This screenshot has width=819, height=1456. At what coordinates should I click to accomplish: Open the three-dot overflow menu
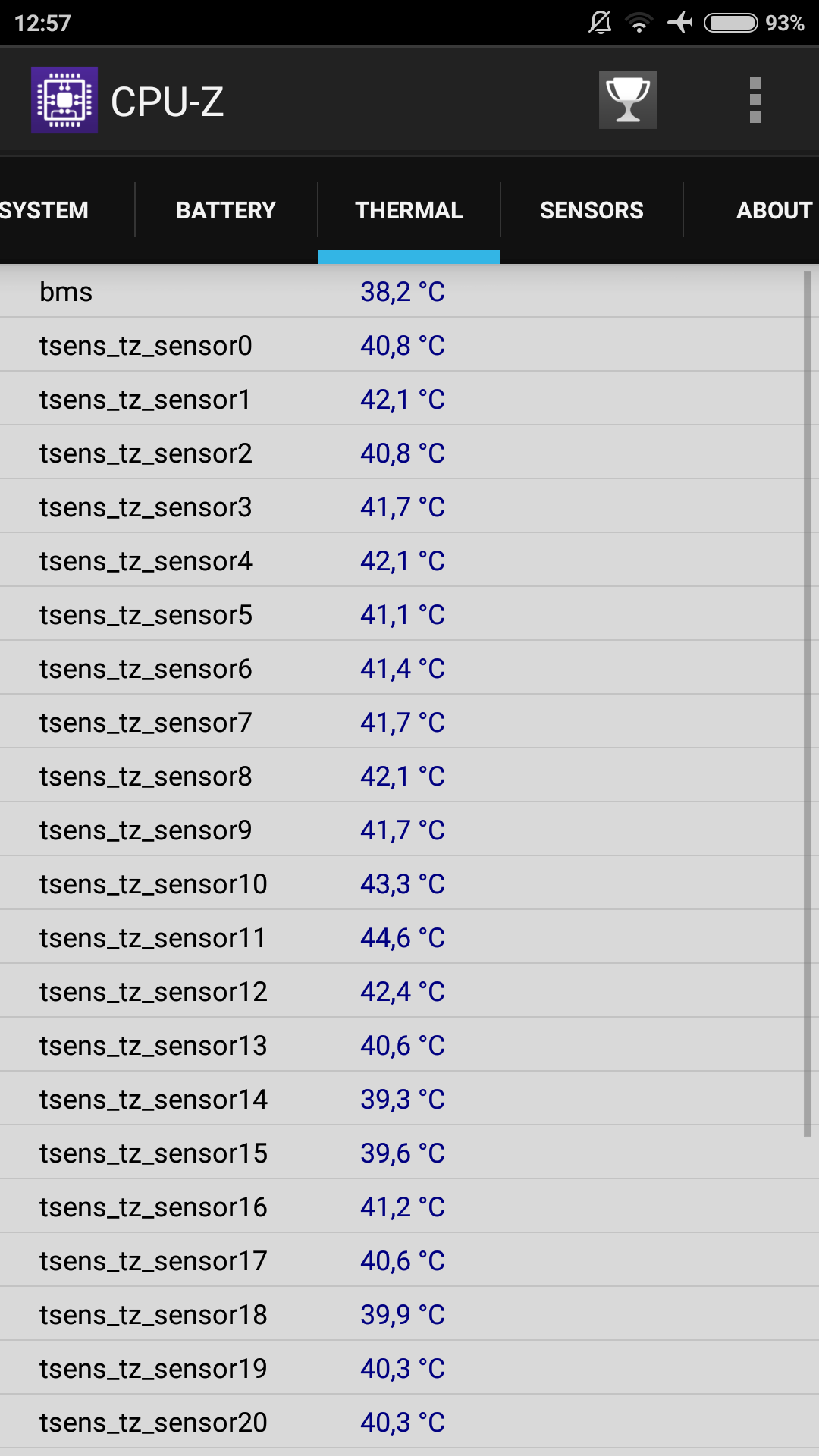tap(755, 100)
